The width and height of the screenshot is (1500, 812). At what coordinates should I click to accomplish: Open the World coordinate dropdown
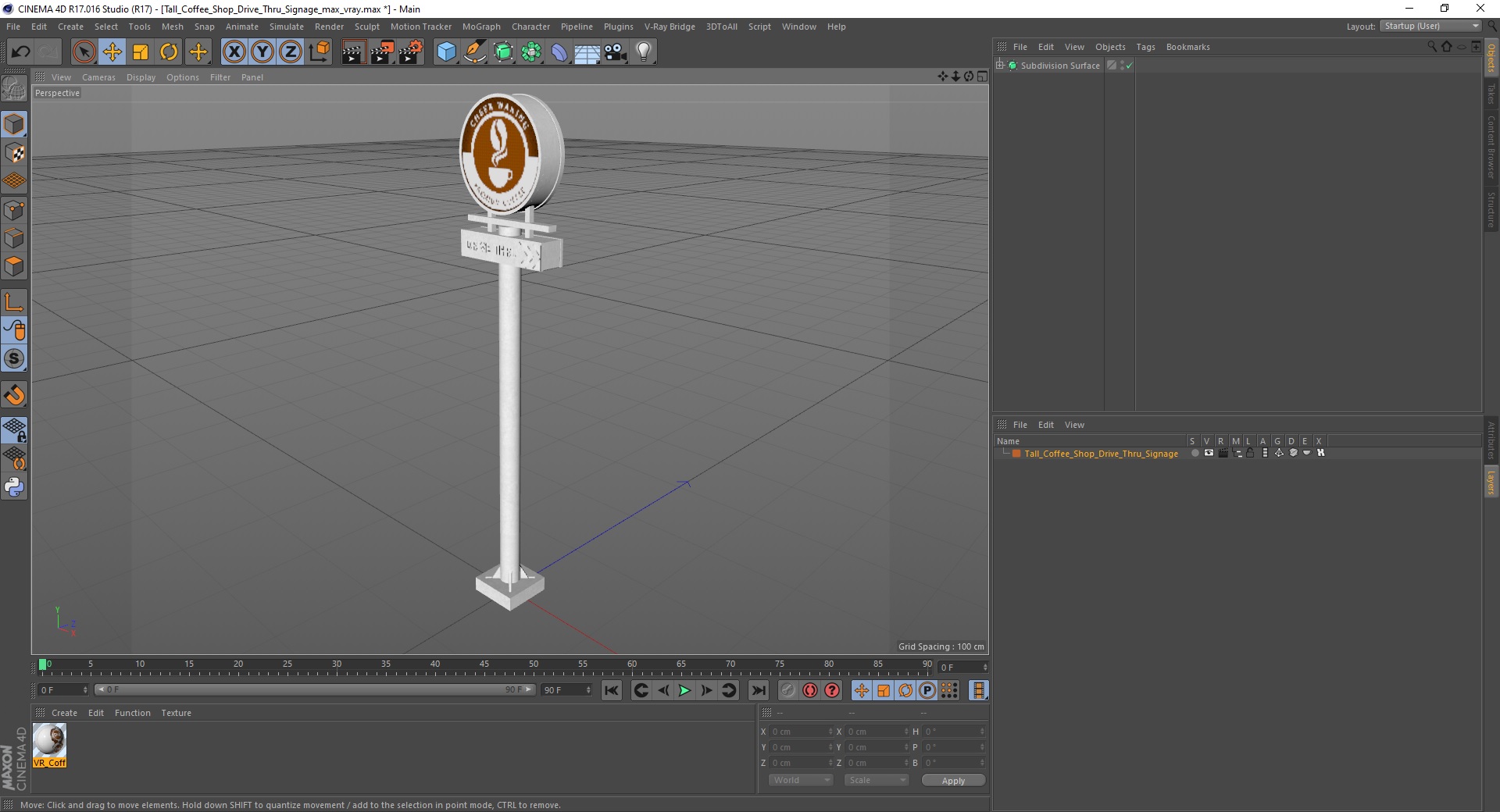click(801, 780)
